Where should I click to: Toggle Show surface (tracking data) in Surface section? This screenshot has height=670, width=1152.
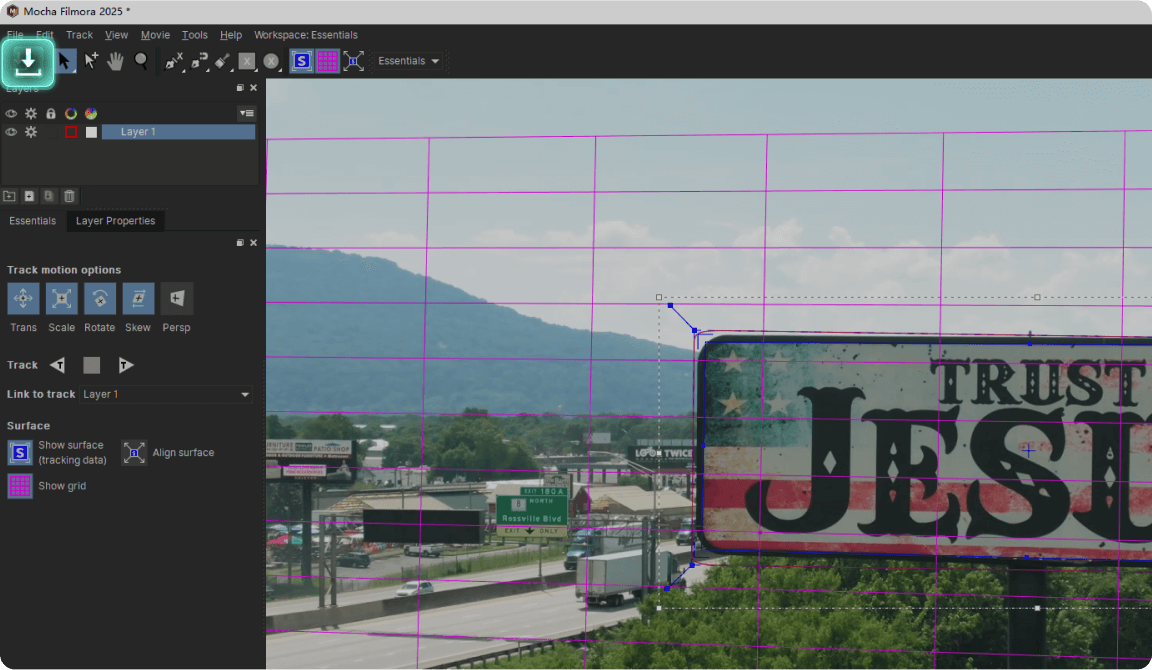20,453
